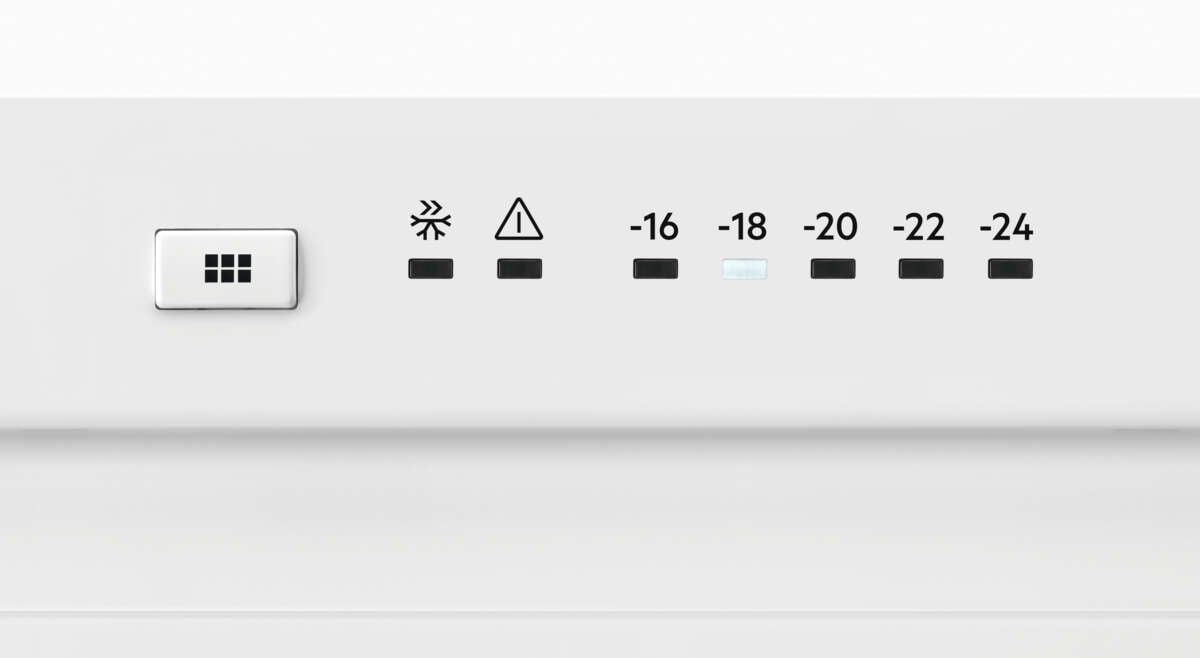The width and height of the screenshot is (1200, 658).
Task: Click the horizontal seam below the control panel
Action: click(x=600, y=430)
